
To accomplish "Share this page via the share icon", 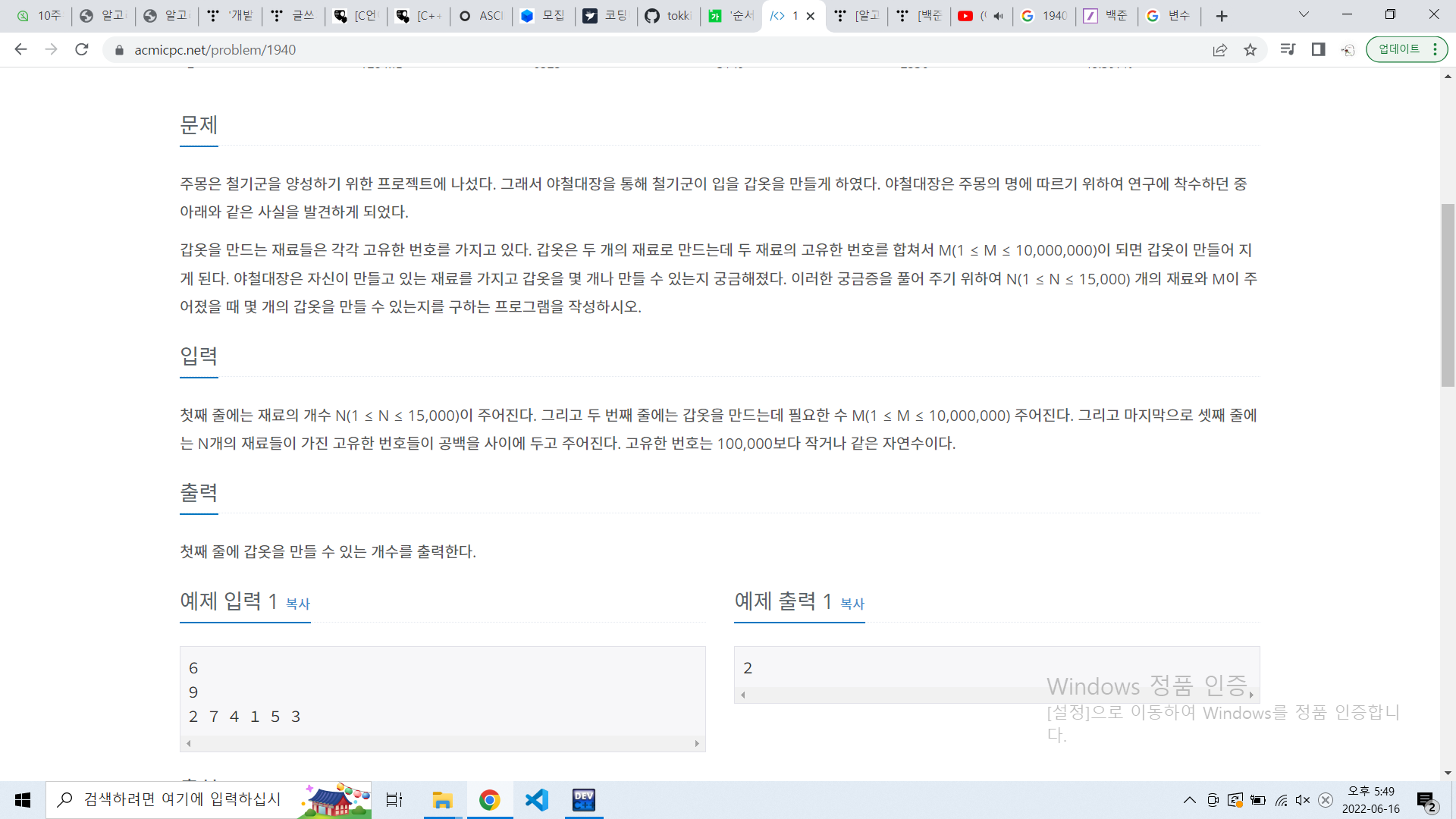I will pyautogui.click(x=1220, y=50).
